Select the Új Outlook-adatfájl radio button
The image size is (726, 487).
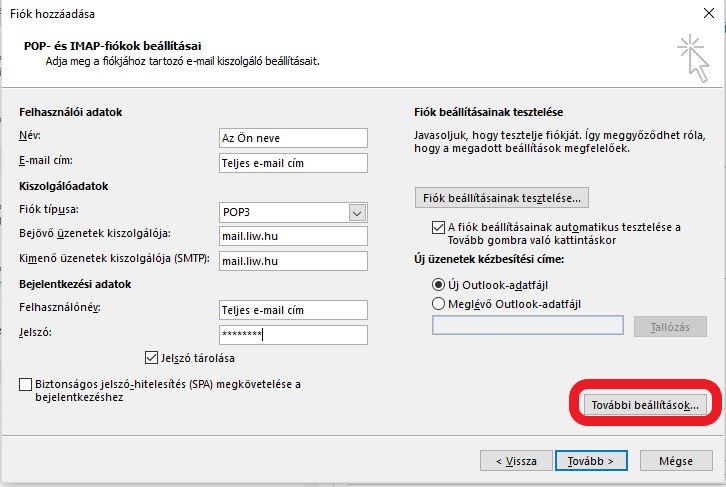(x=438, y=284)
